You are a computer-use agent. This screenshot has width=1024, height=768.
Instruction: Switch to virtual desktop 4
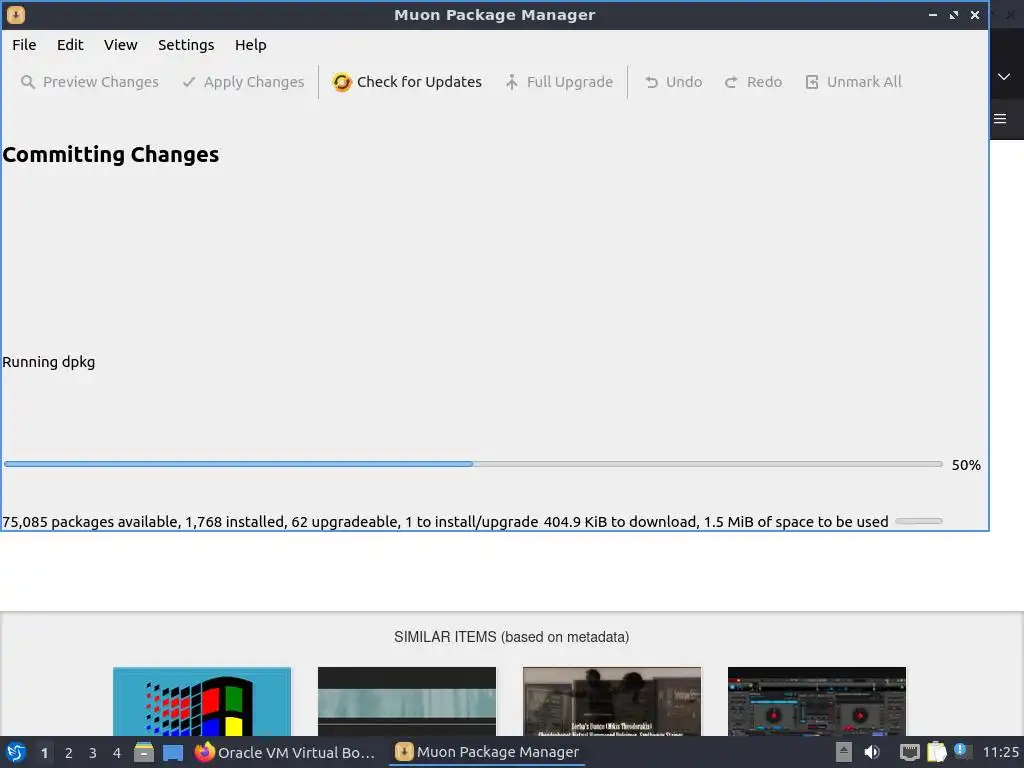point(117,753)
